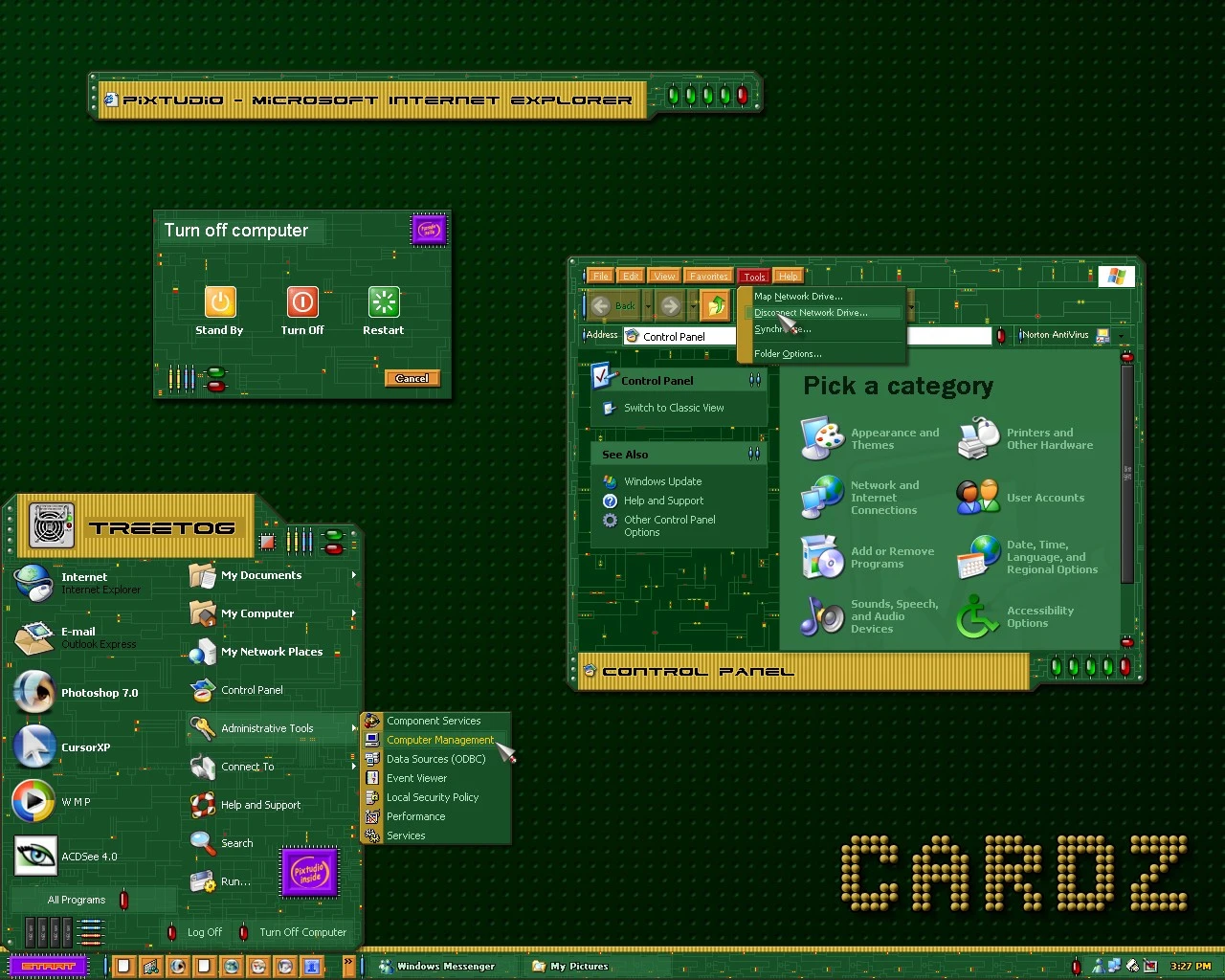
Task: Collapse the See Also pane header
Action: [x=754, y=454]
